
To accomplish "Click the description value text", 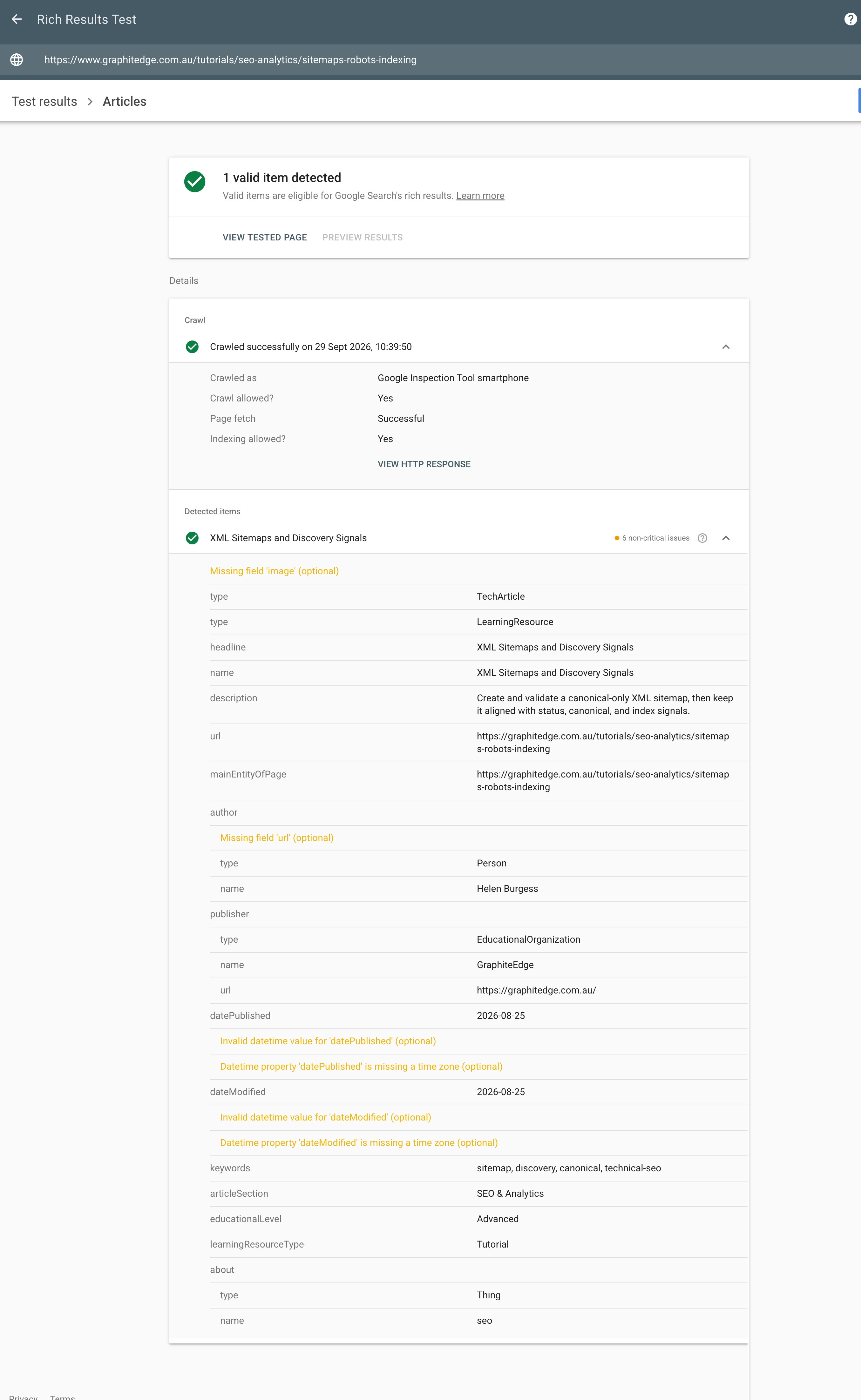I will [605, 704].
